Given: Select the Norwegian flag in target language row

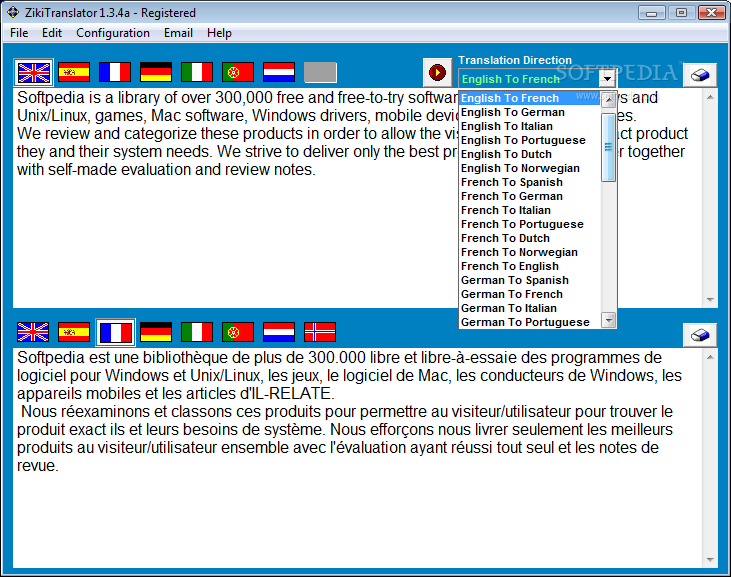Looking at the screenshot, I should pyautogui.click(x=320, y=332).
